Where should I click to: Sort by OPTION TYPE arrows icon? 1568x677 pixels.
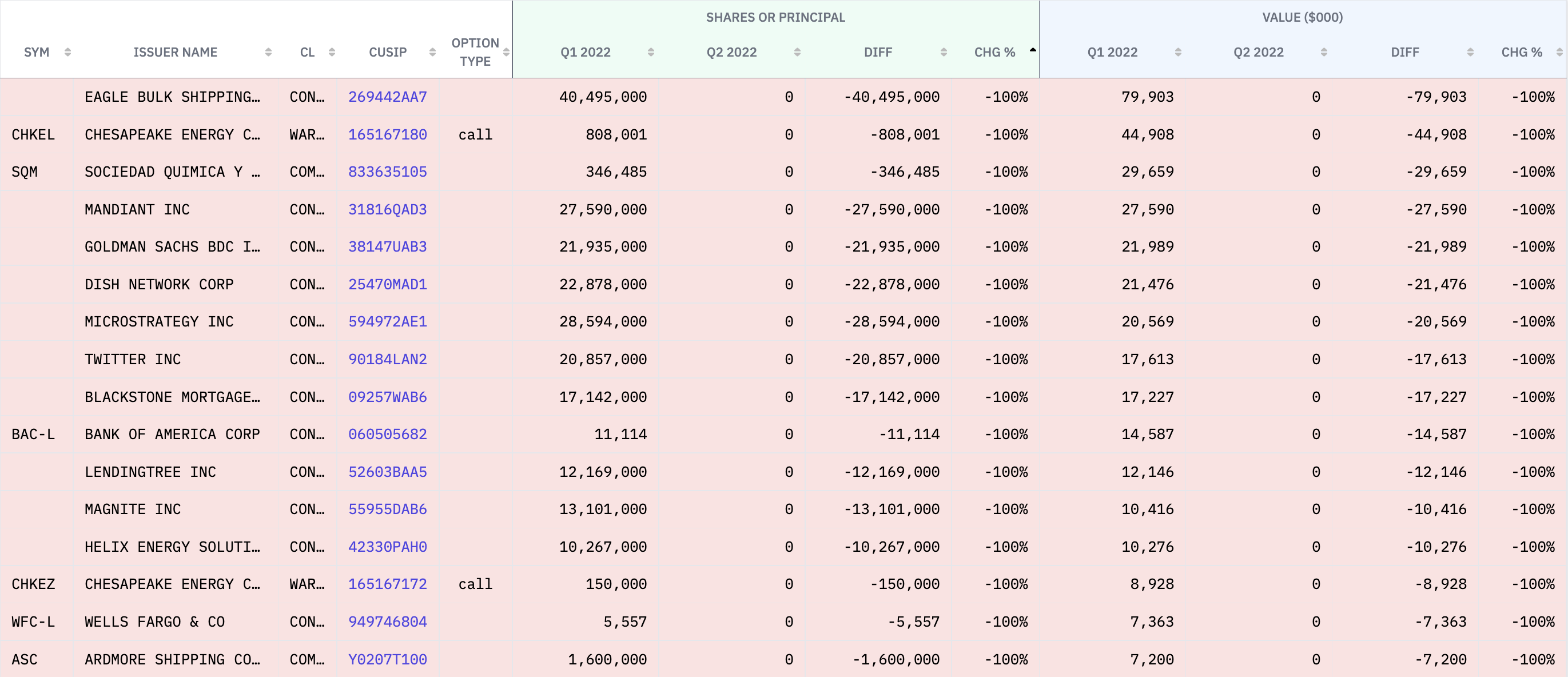[x=506, y=53]
